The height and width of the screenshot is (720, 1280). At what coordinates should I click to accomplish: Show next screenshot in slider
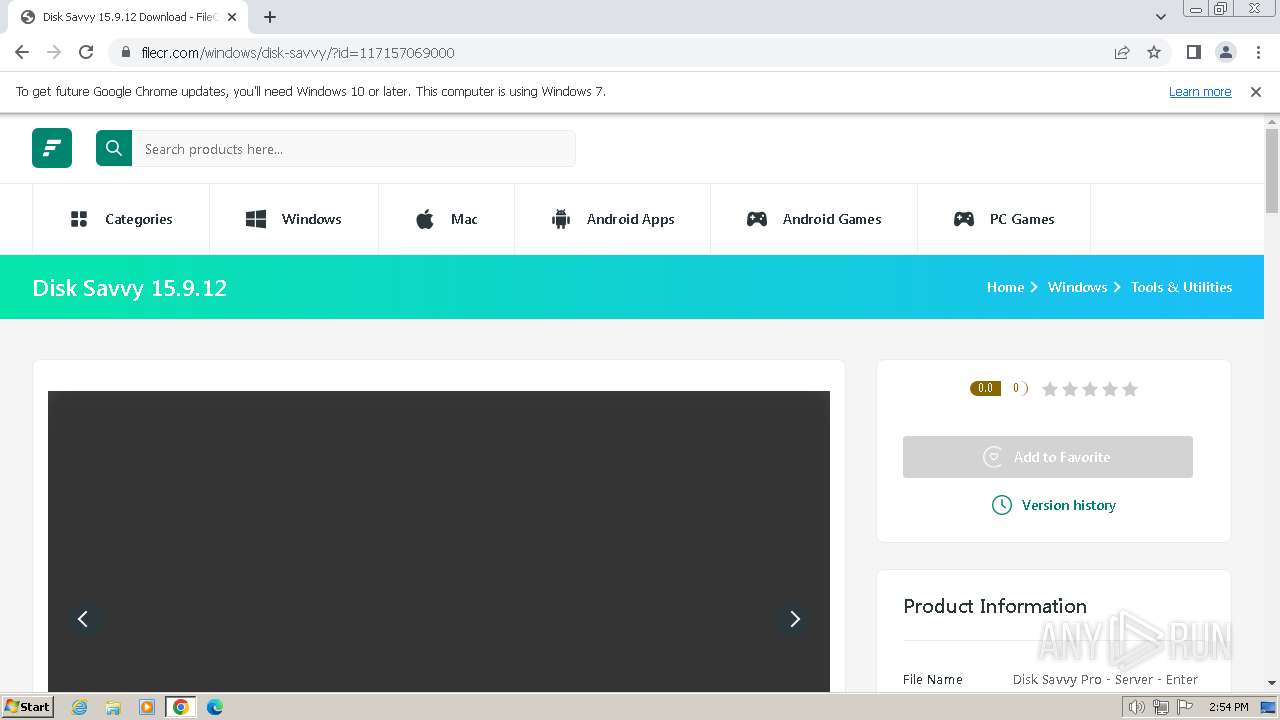click(795, 619)
